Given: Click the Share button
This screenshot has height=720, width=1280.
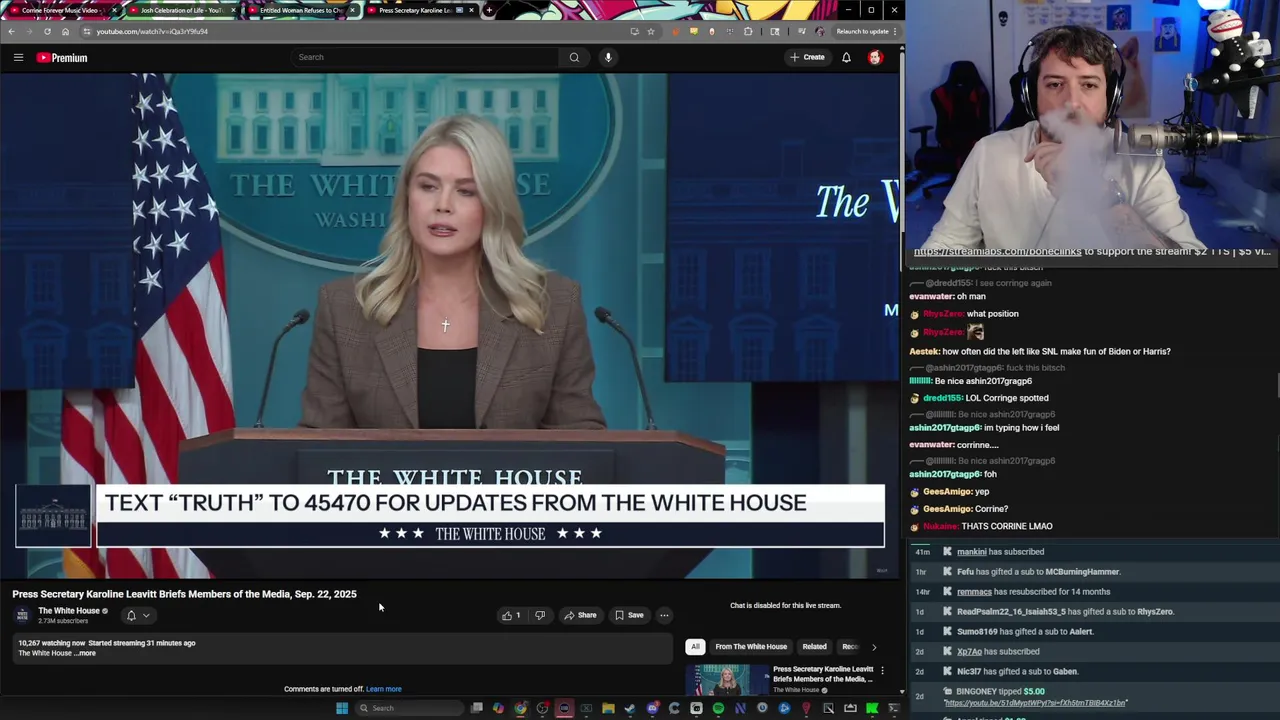Looking at the screenshot, I should coord(580,615).
